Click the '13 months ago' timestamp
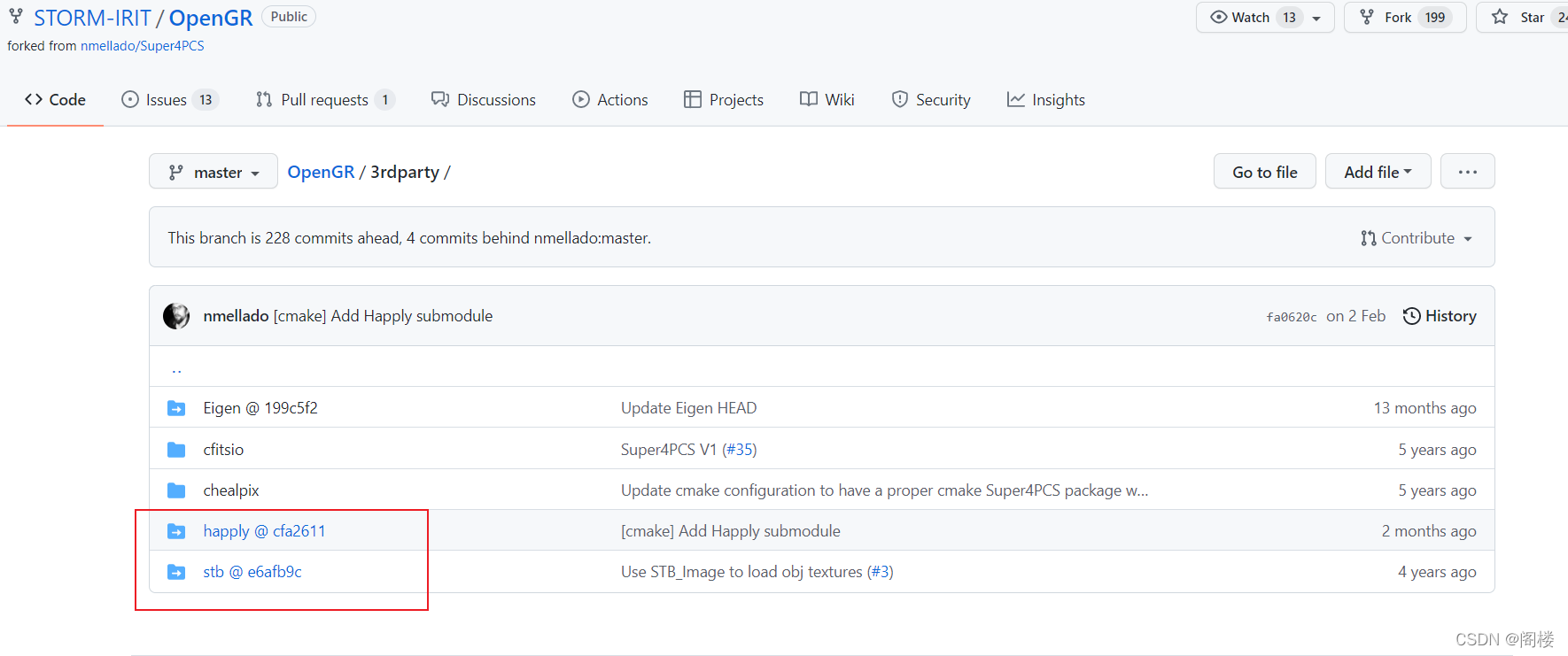Image resolution: width=1568 pixels, height=656 pixels. (x=1424, y=408)
